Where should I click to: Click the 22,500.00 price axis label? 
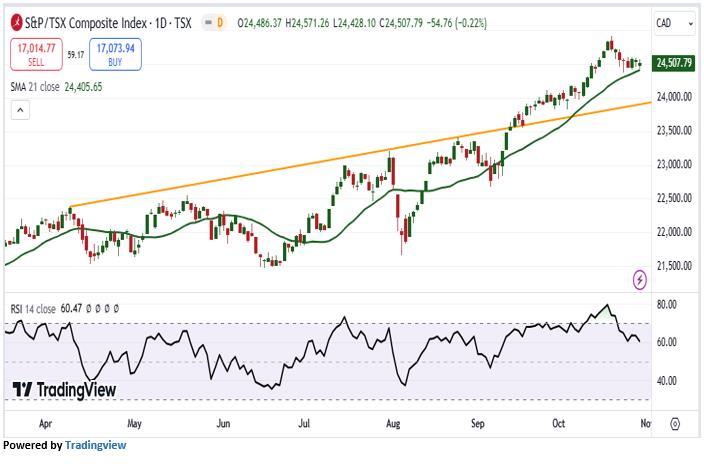(674, 198)
